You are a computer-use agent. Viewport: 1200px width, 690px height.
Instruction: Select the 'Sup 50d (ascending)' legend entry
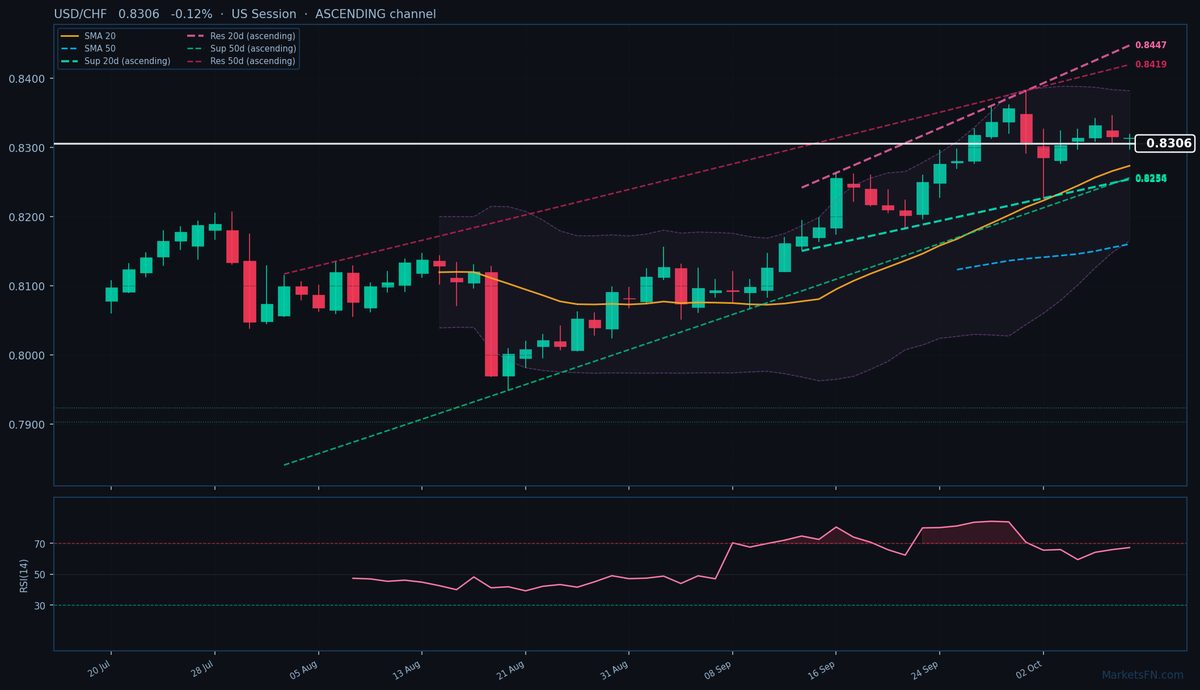[241, 49]
